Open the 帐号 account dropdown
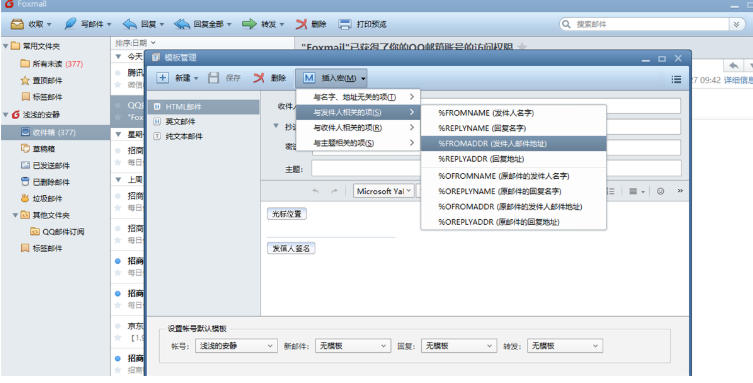The image size is (753, 383). (236, 346)
